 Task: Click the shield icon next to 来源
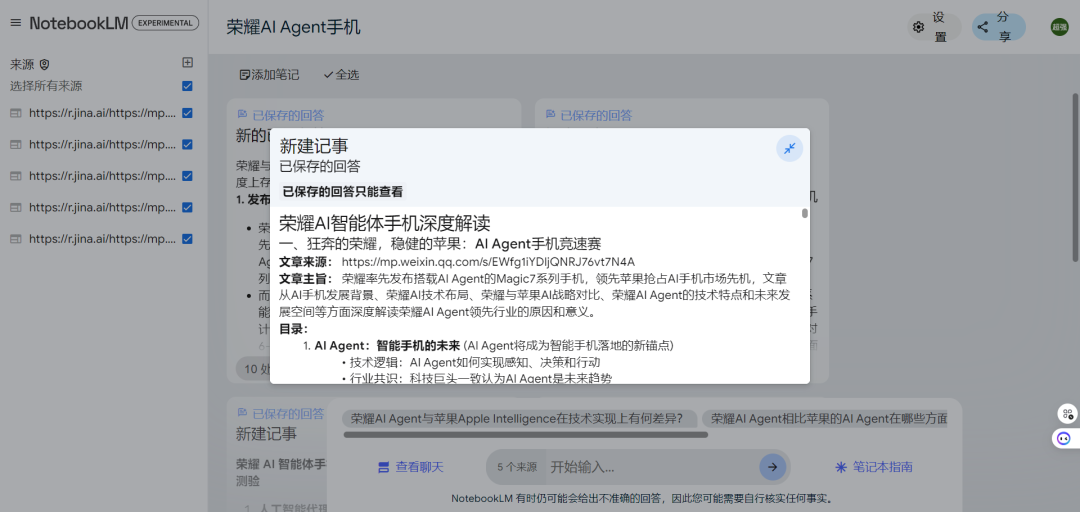pyautogui.click(x=44, y=64)
